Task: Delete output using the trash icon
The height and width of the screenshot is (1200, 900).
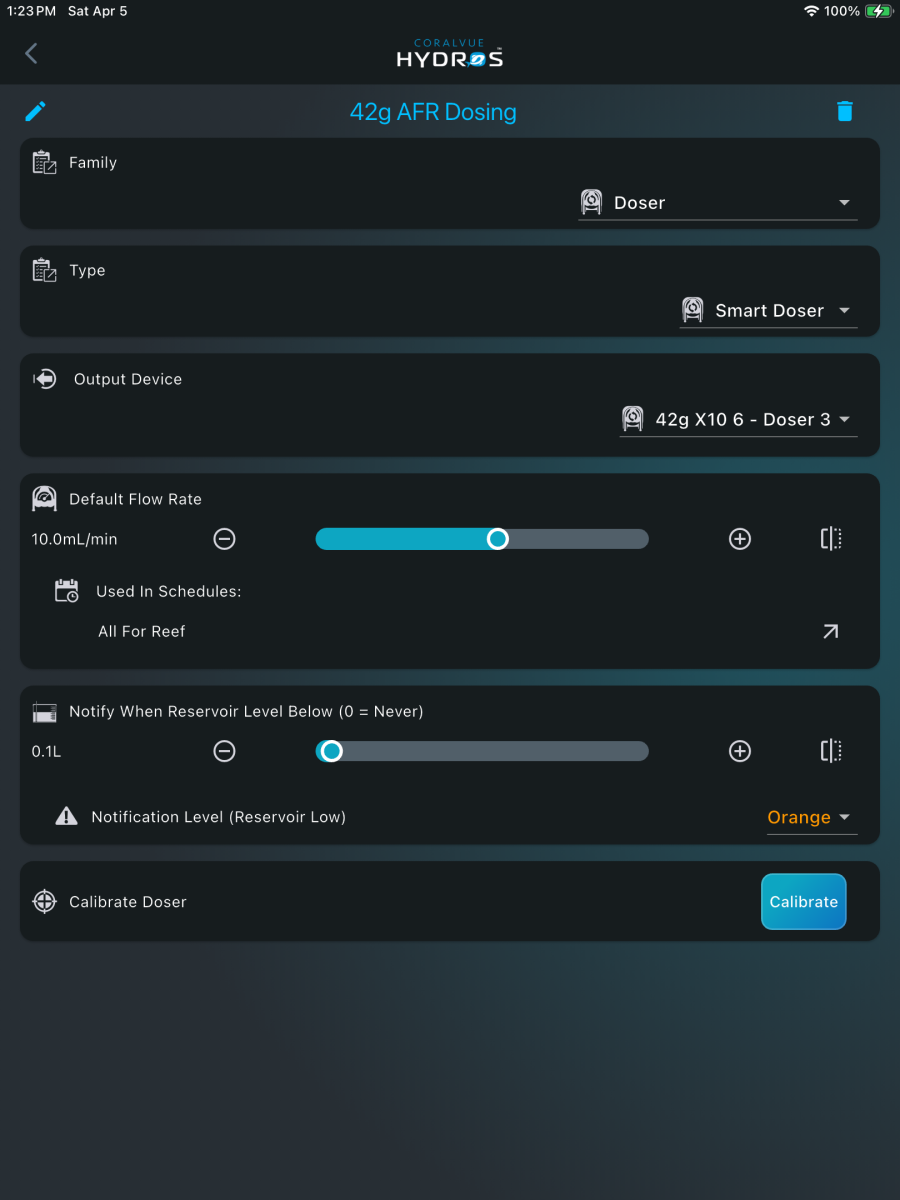Action: pyautogui.click(x=845, y=111)
